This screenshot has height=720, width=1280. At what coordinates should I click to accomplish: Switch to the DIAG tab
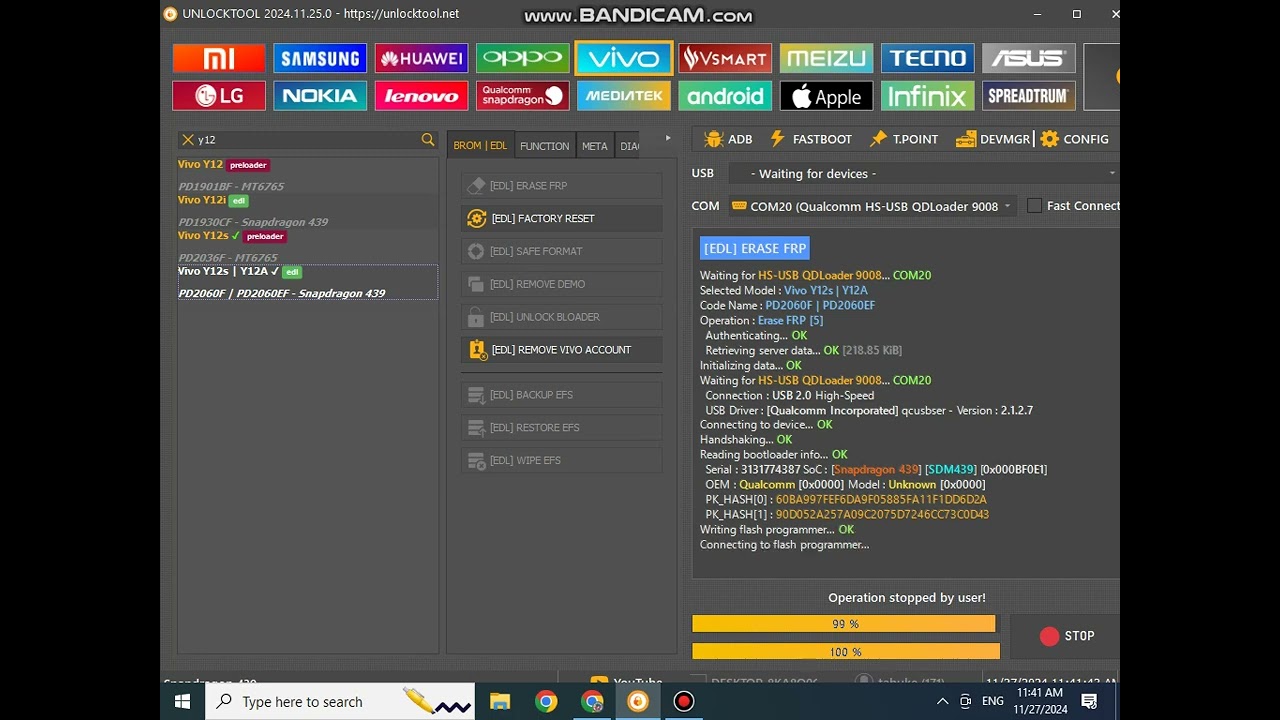[x=629, y=146]
